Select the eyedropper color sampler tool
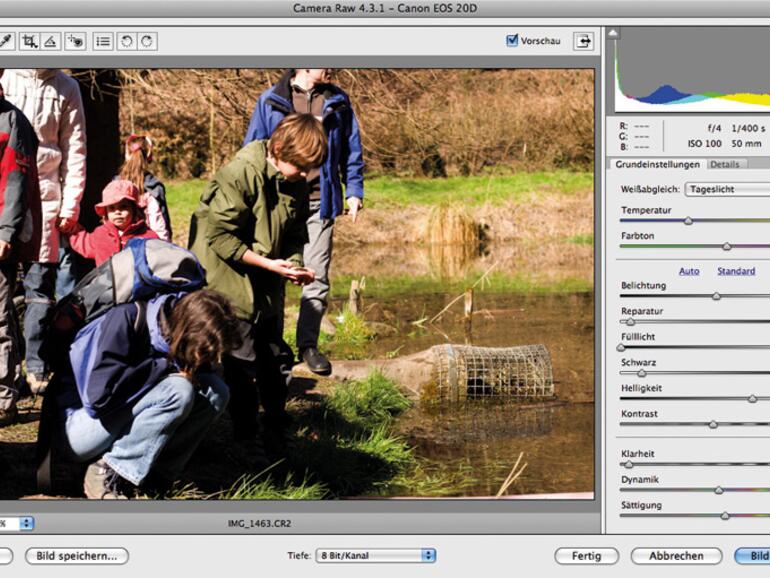 [6, 41]
